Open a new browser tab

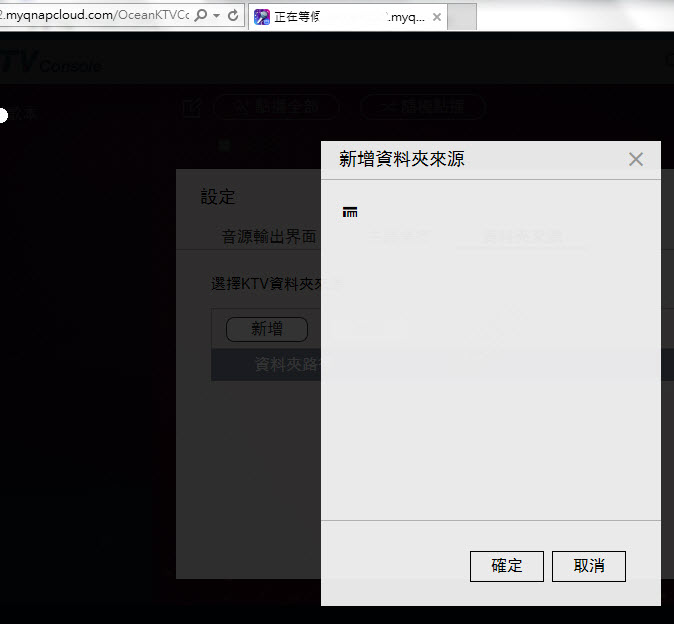[x=462, y=17]
